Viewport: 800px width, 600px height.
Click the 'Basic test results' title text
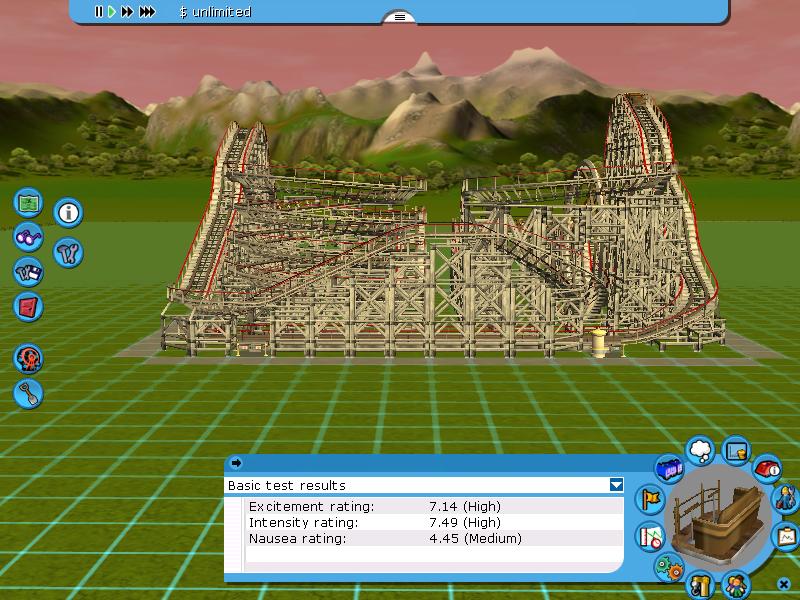287,486
